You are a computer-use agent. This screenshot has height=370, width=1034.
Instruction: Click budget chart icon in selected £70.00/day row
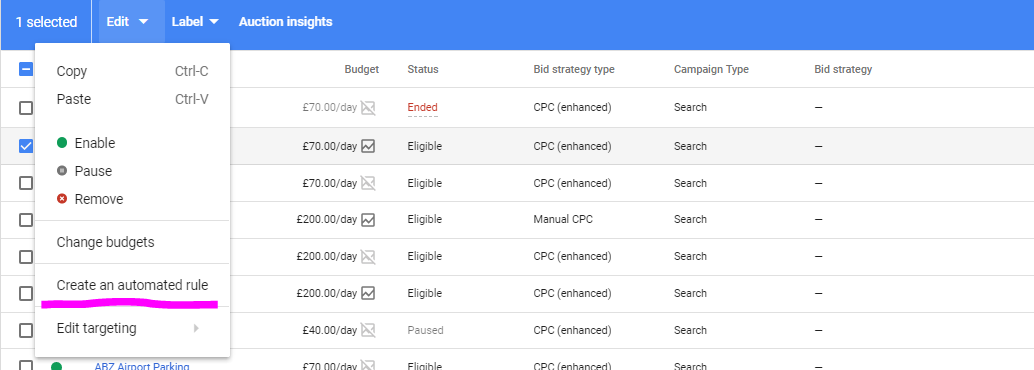368,146
